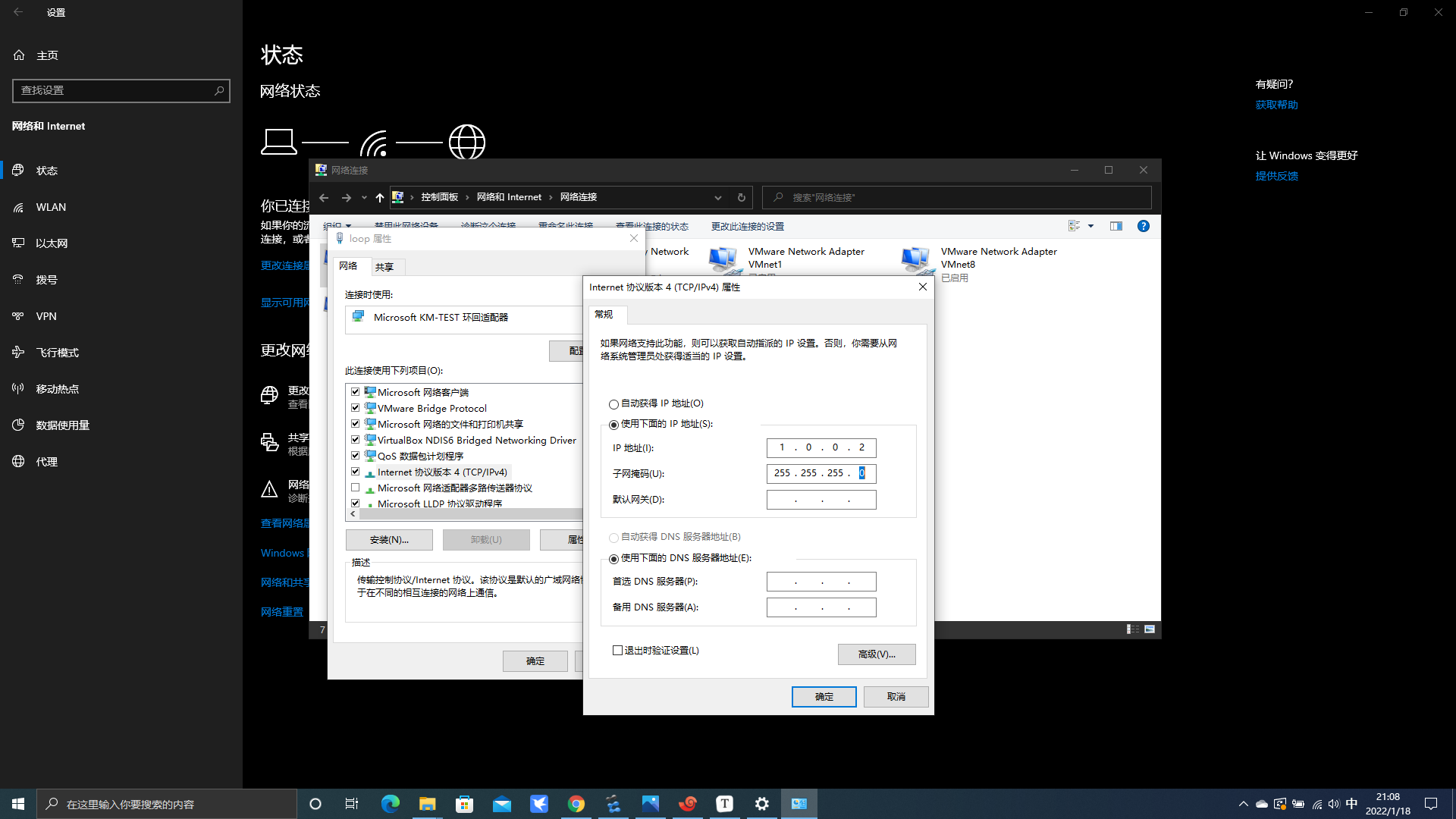Toggle QoS 数据包计划程序 checkbox

click(355, 456)
